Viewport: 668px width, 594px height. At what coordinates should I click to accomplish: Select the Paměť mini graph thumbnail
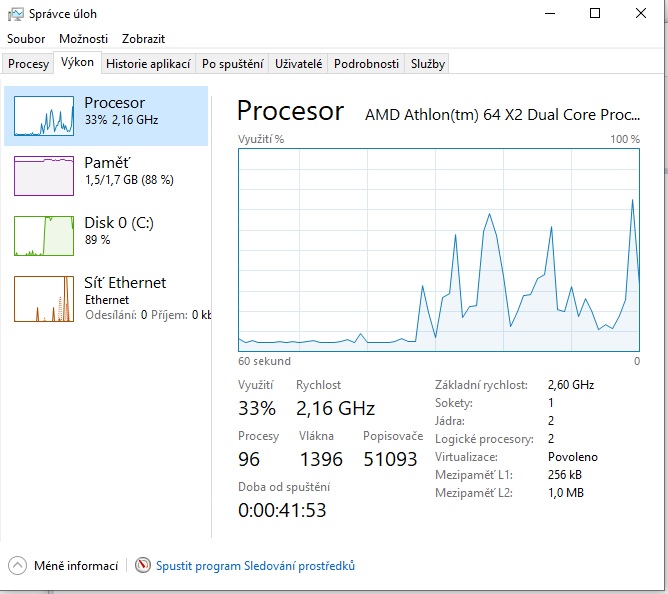[x=44, y=176]
